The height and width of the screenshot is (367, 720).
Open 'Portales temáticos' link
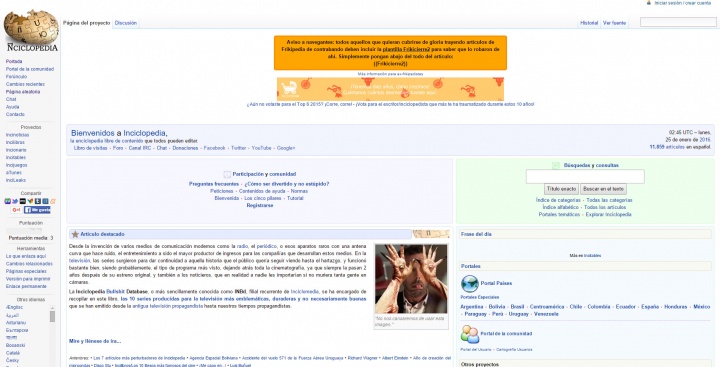pos(559,215)
